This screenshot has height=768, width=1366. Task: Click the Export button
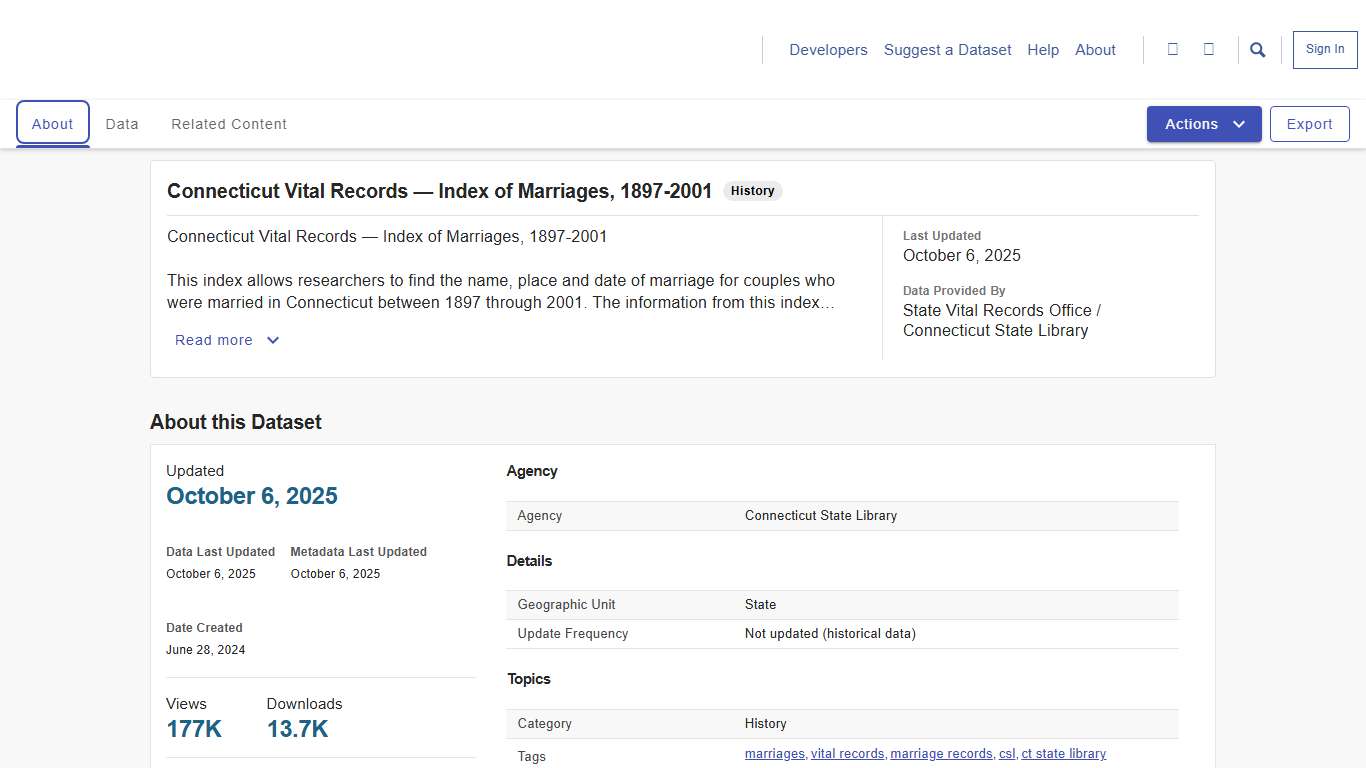click(1309, 123)
